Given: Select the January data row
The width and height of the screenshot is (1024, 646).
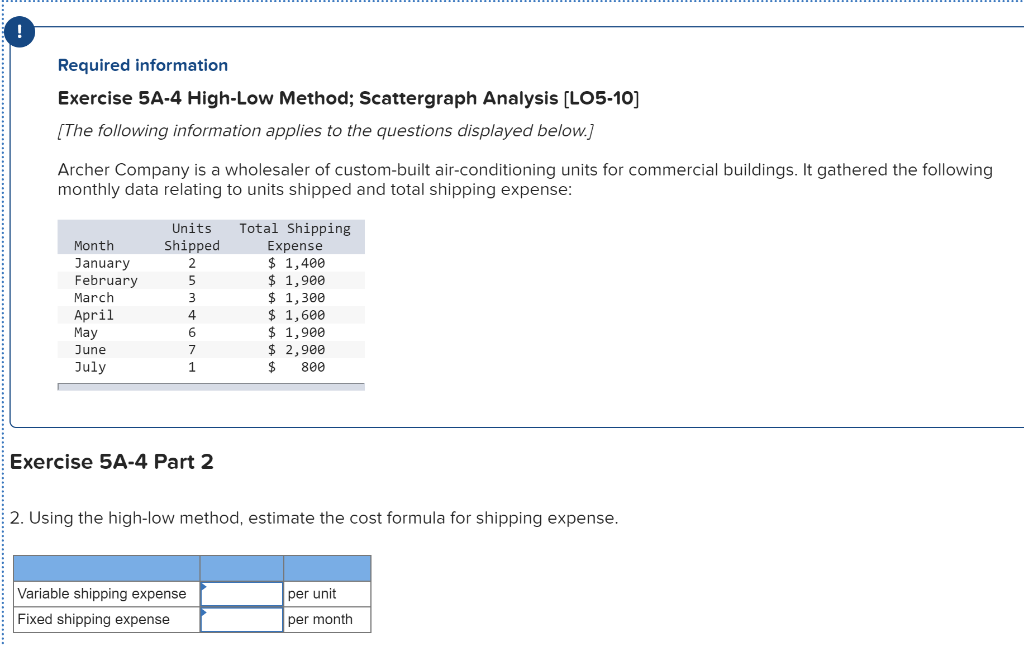Looking at the screenshot, I should pyautogui.click(x=210, y=263).
